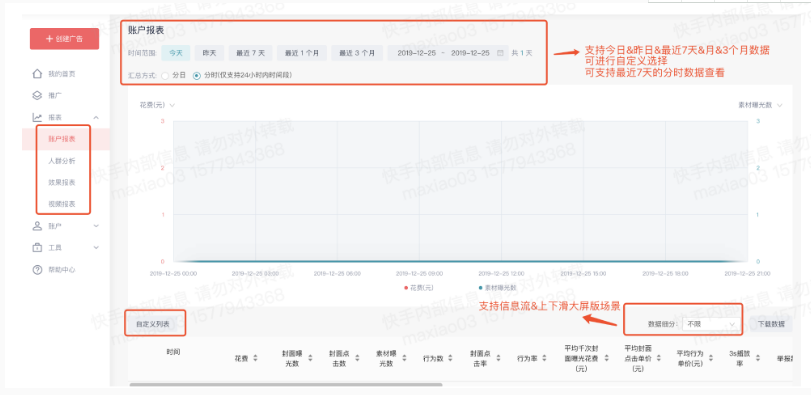
Task: Sort by the 花费 column sort icon
Action: tap(255, 358)
